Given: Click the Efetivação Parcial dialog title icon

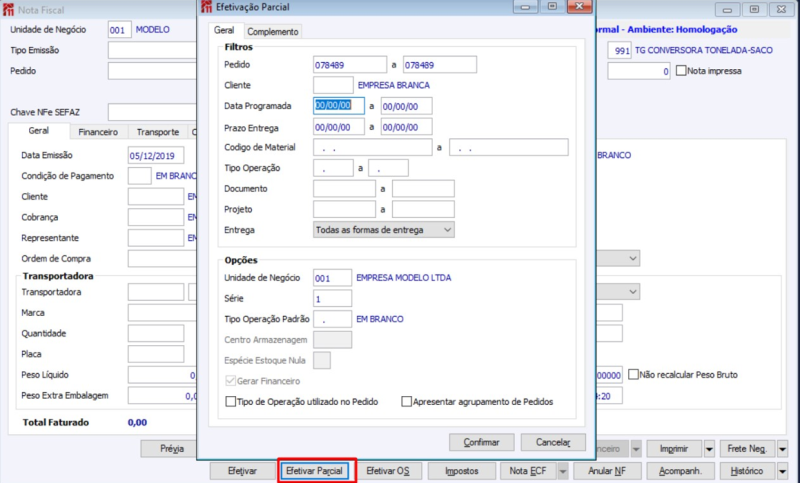Looking at the screenshot, I should pos(206,7).
